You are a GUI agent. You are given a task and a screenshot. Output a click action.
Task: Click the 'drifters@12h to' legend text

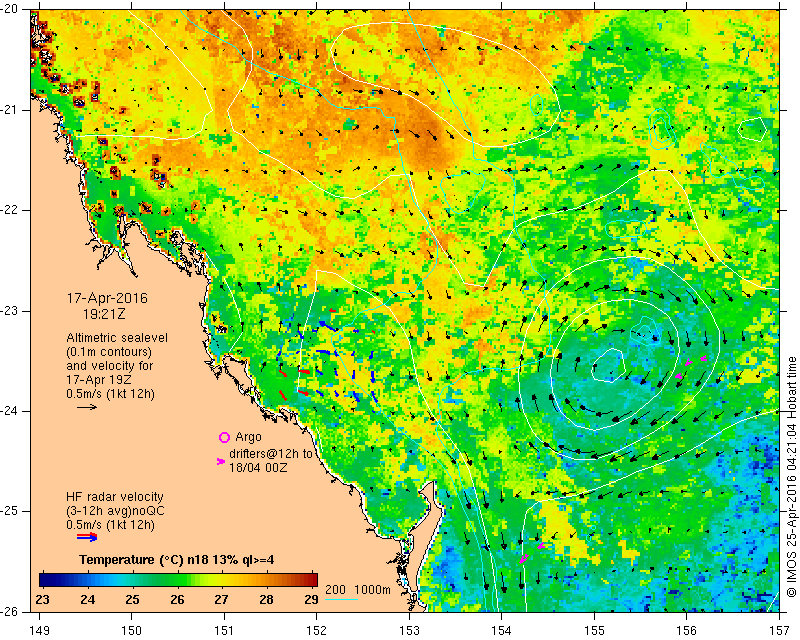pyautogui.click(x=270, y=454)
